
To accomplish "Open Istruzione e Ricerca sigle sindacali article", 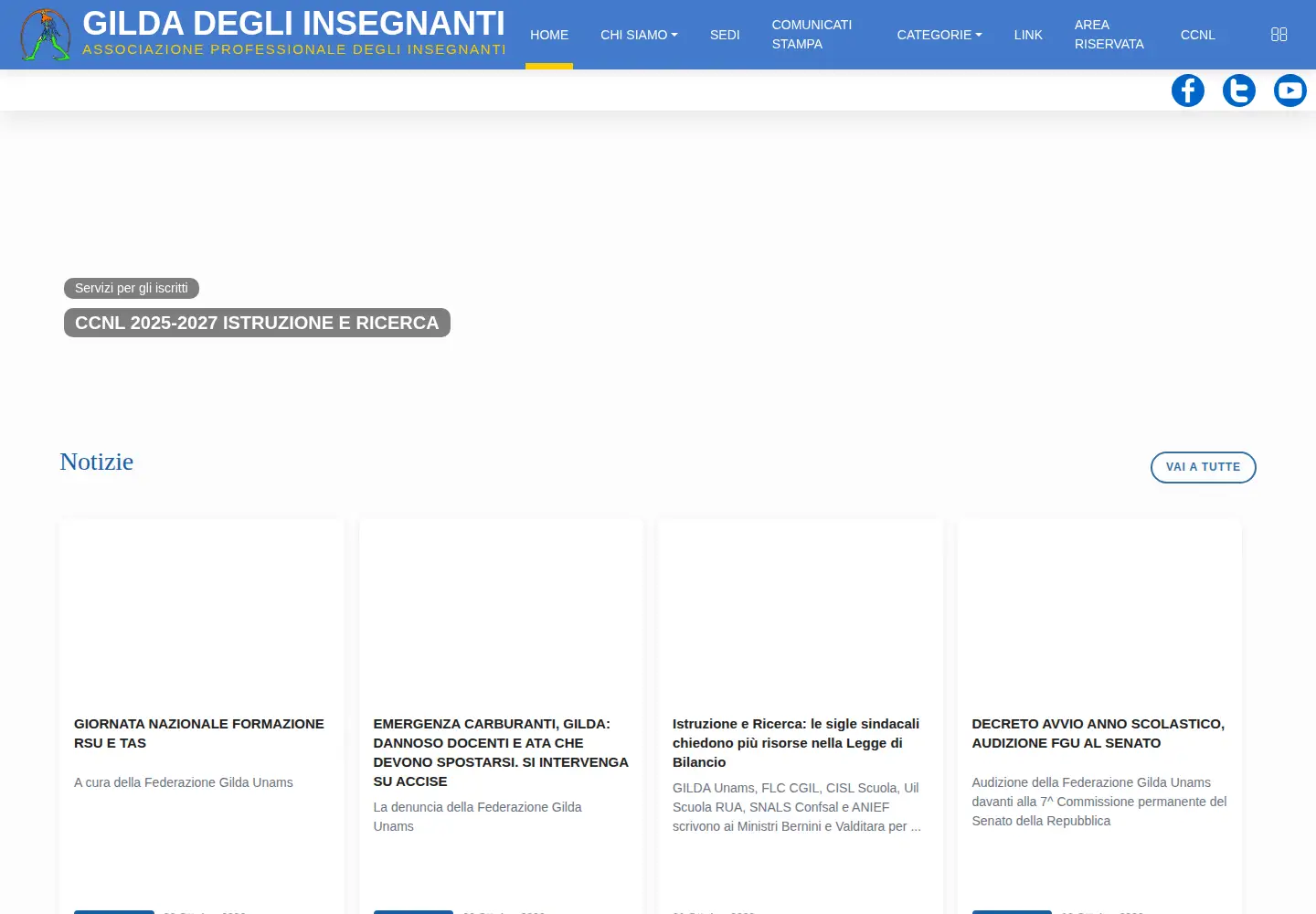I will coord(796,742).
